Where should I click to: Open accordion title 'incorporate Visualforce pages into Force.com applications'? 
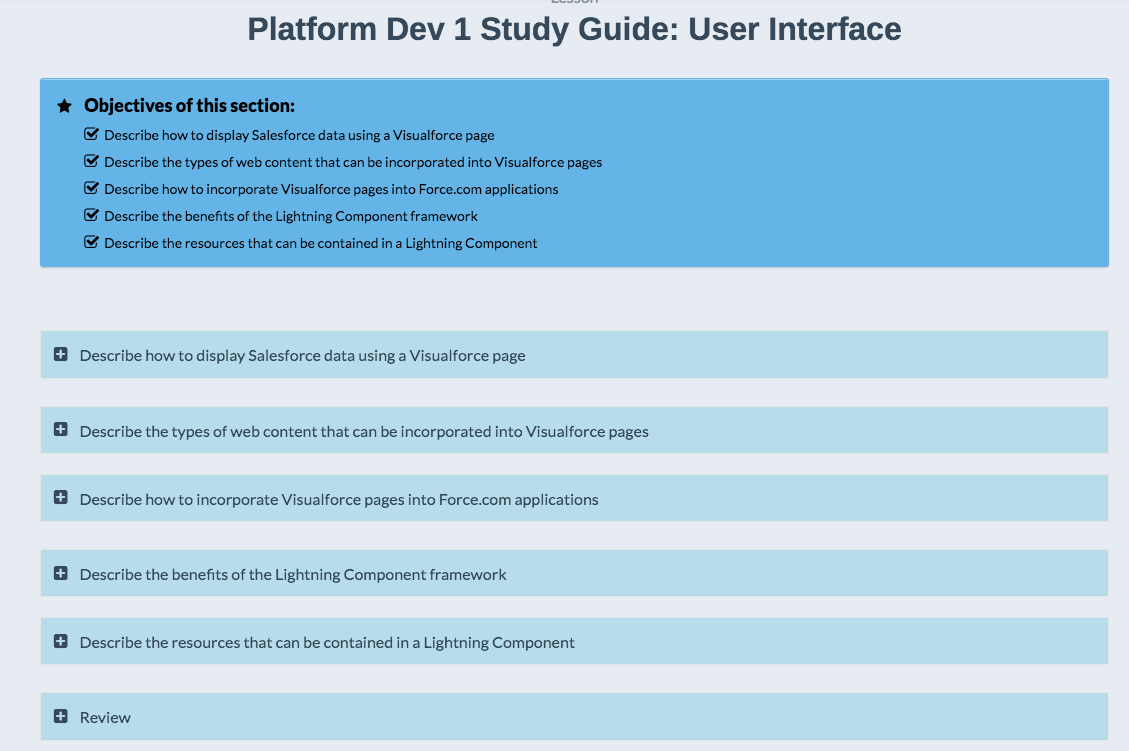pyautogui.click(x=338, y=500)
